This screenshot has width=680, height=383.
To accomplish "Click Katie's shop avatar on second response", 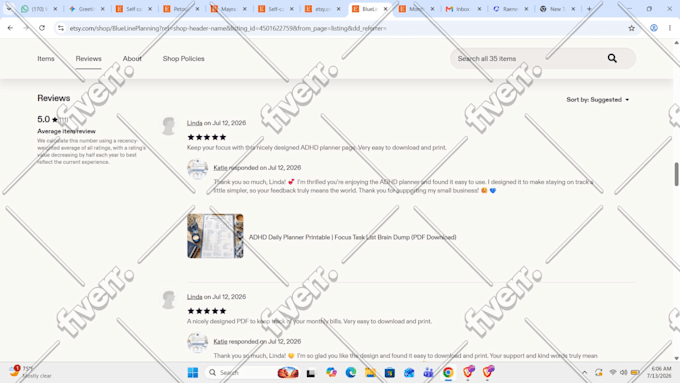I will click(x=197, y=343).
